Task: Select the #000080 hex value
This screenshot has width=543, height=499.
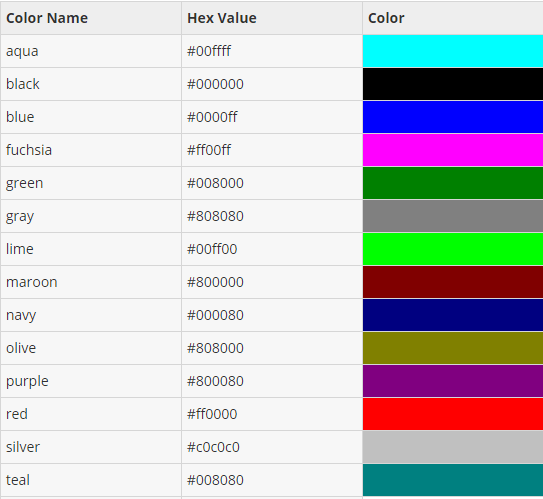Action: pyautogui.click(x=272, y=315)
